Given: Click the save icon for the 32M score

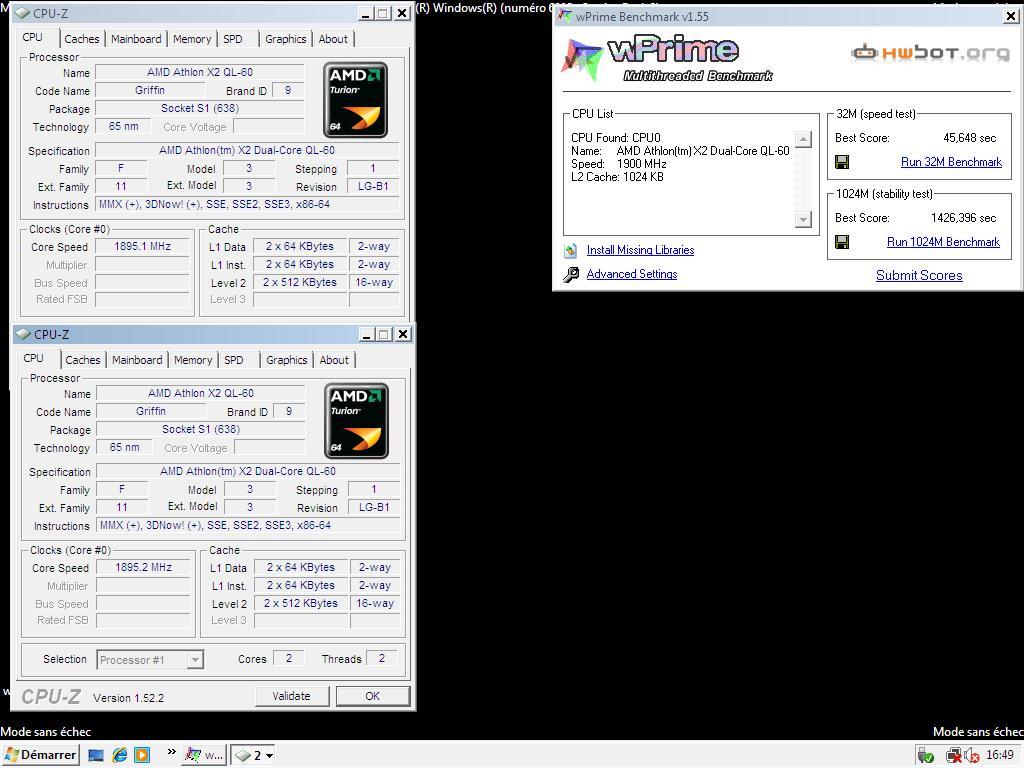Looking at the screenshot, I should 842,162.
